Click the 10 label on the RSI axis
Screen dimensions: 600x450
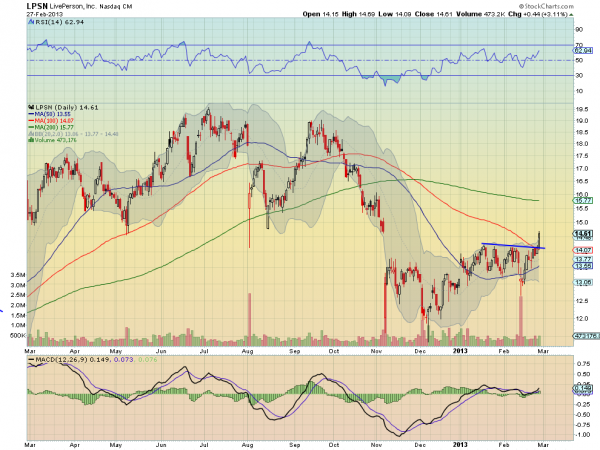click(579, 91)
